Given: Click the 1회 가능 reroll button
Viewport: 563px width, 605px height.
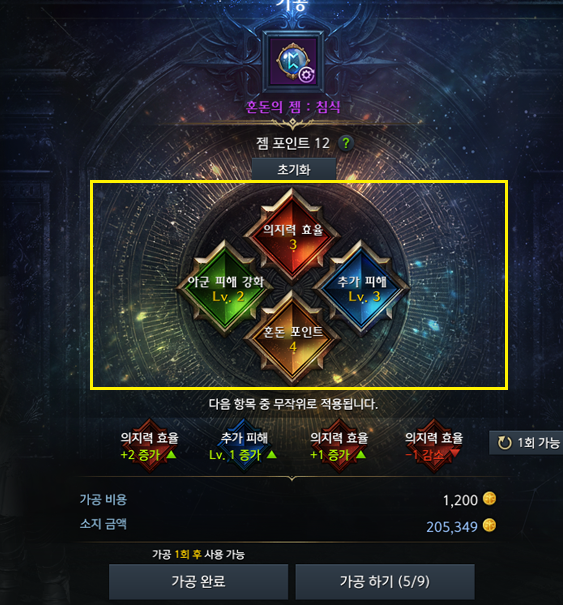Looking at the screenshot, I should 526,443.
